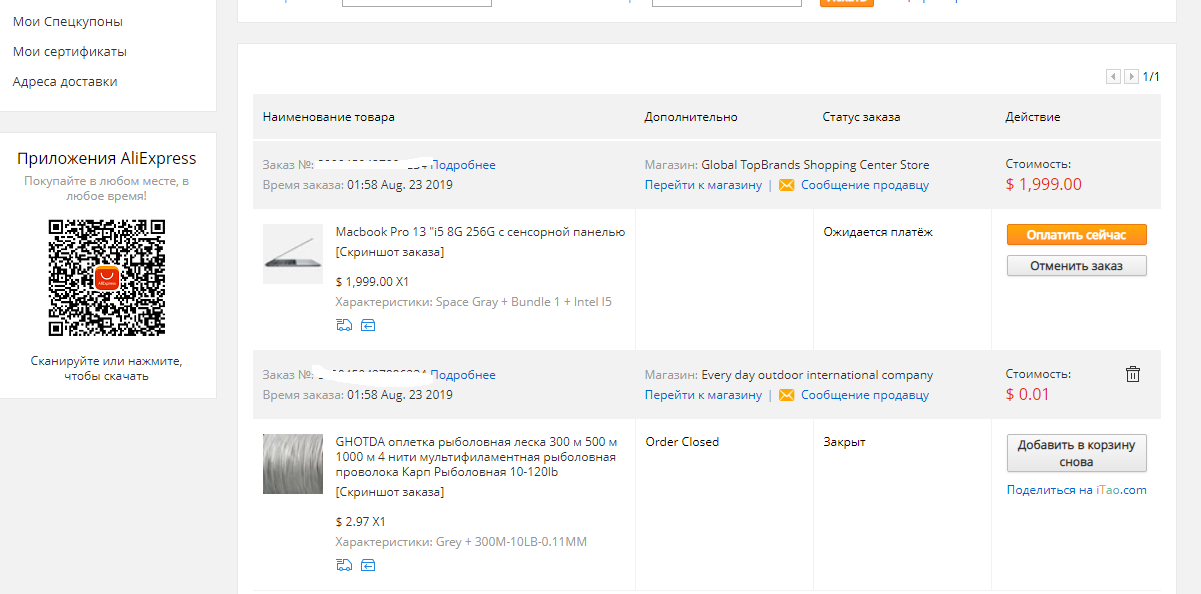Click Приложения AliExpress heading
Screen dimensions: 1201x594
[107, 158]
